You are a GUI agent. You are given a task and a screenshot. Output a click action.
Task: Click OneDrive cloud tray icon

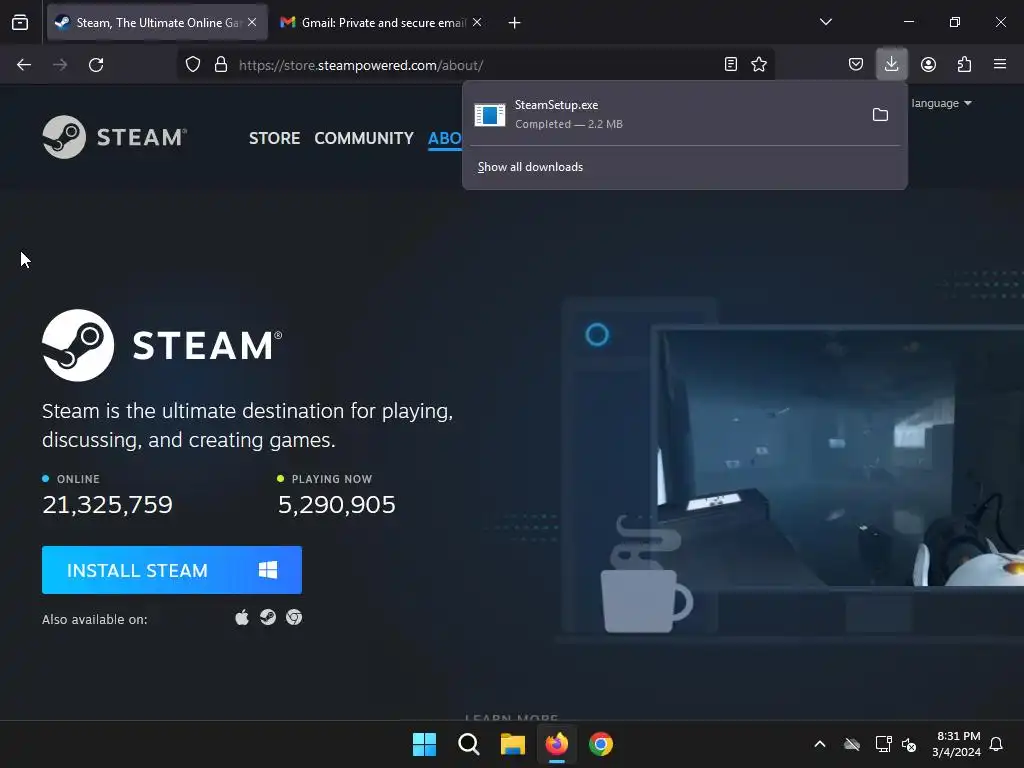852,744
